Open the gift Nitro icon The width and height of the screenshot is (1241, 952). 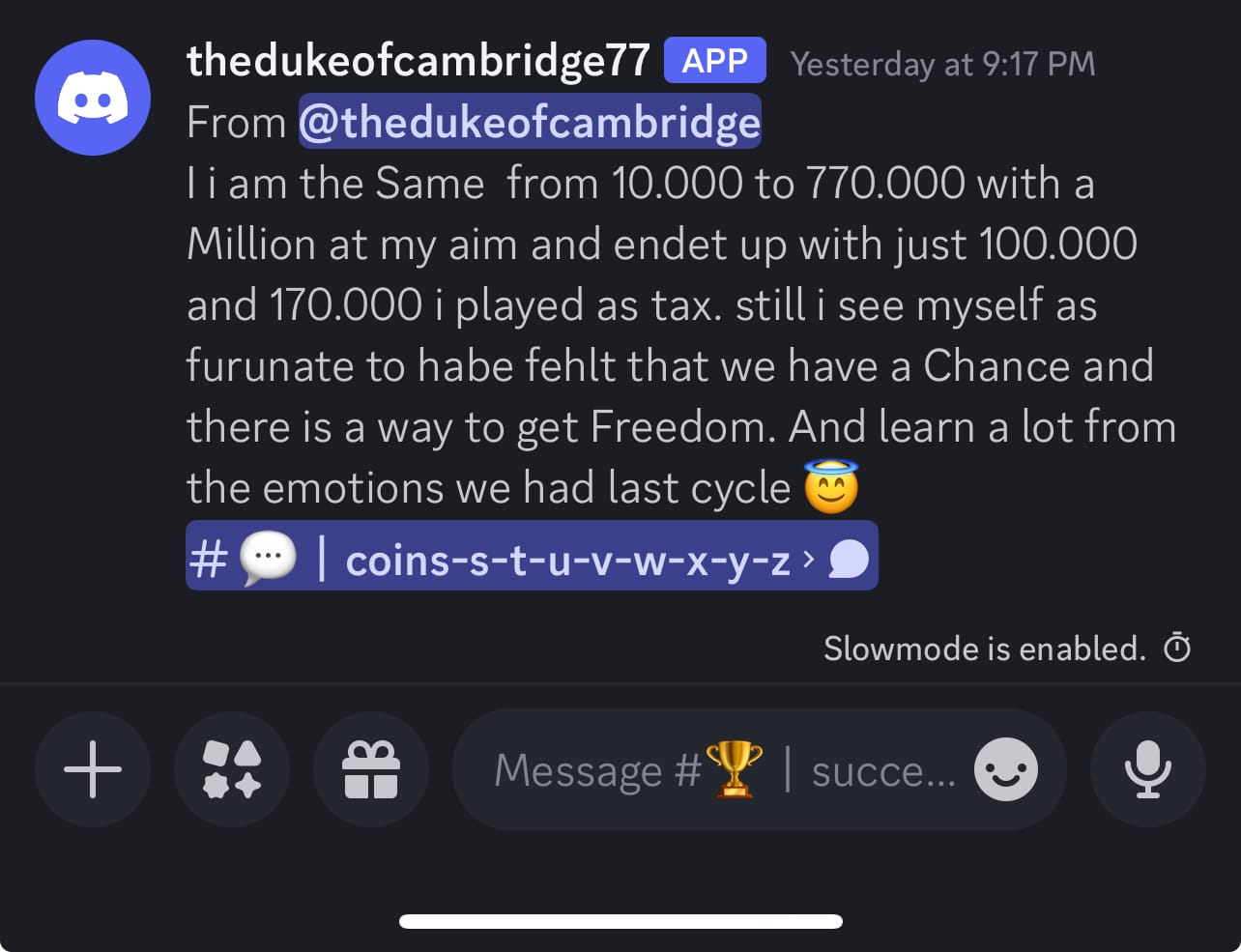(371, 769)
